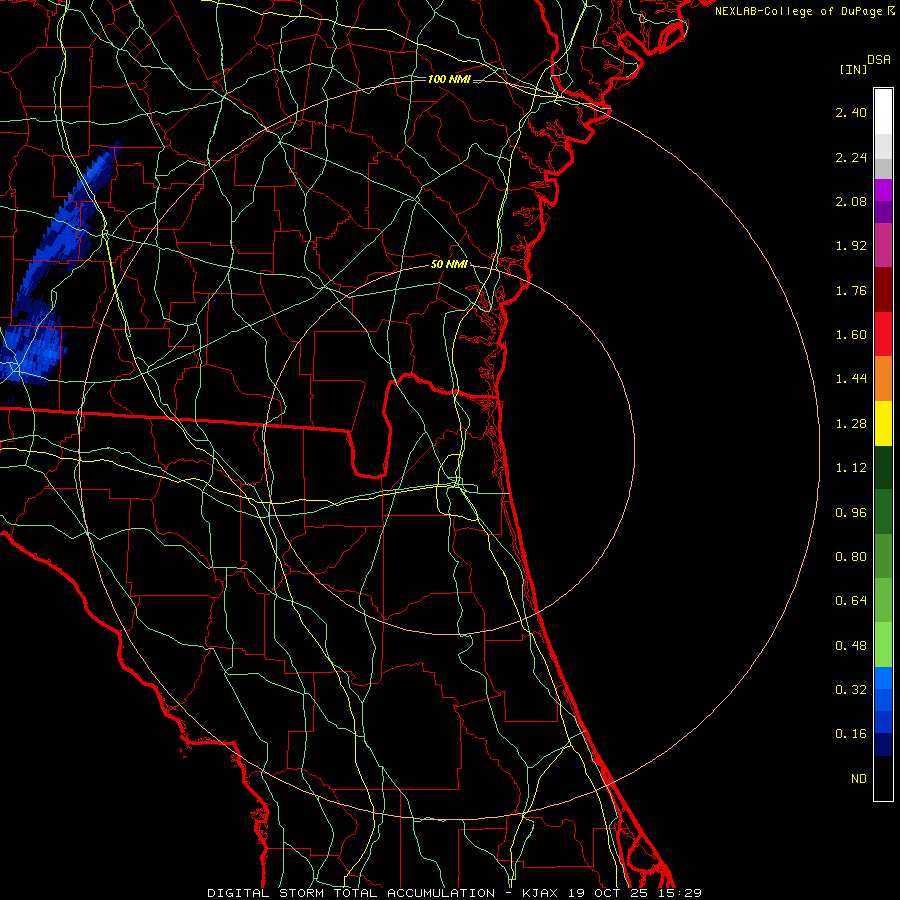Click the white top color band in the legend

coord(883,112)
